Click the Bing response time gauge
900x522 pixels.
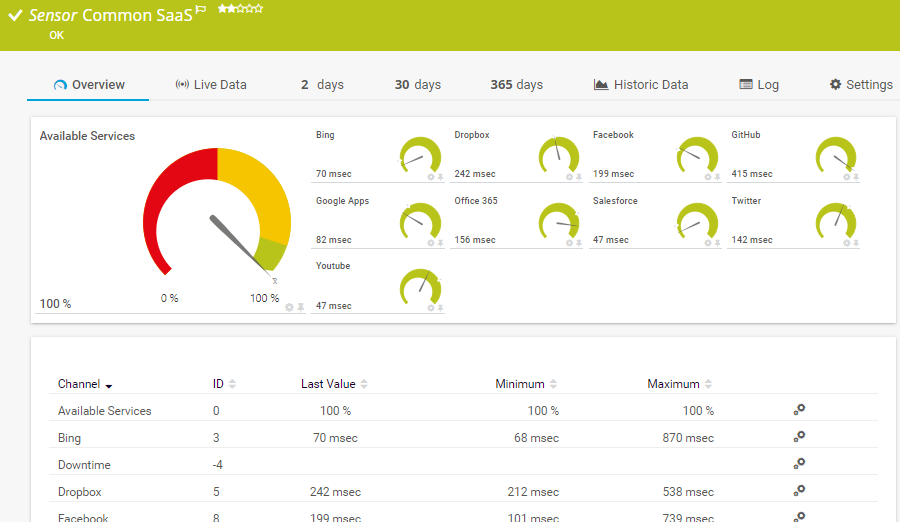(420, 156)
